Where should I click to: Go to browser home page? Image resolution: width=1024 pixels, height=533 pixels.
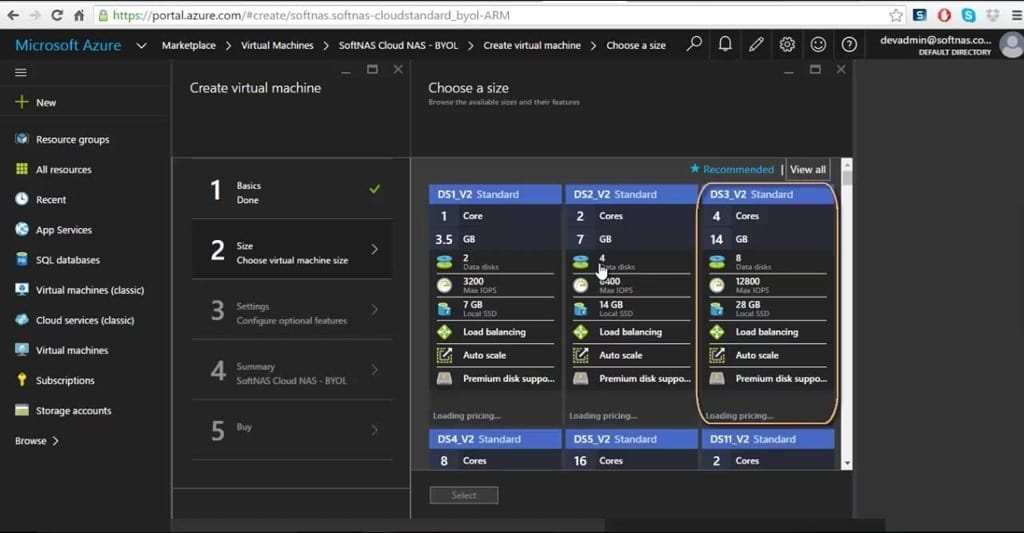pyautogui.click(x=79, y=15)
